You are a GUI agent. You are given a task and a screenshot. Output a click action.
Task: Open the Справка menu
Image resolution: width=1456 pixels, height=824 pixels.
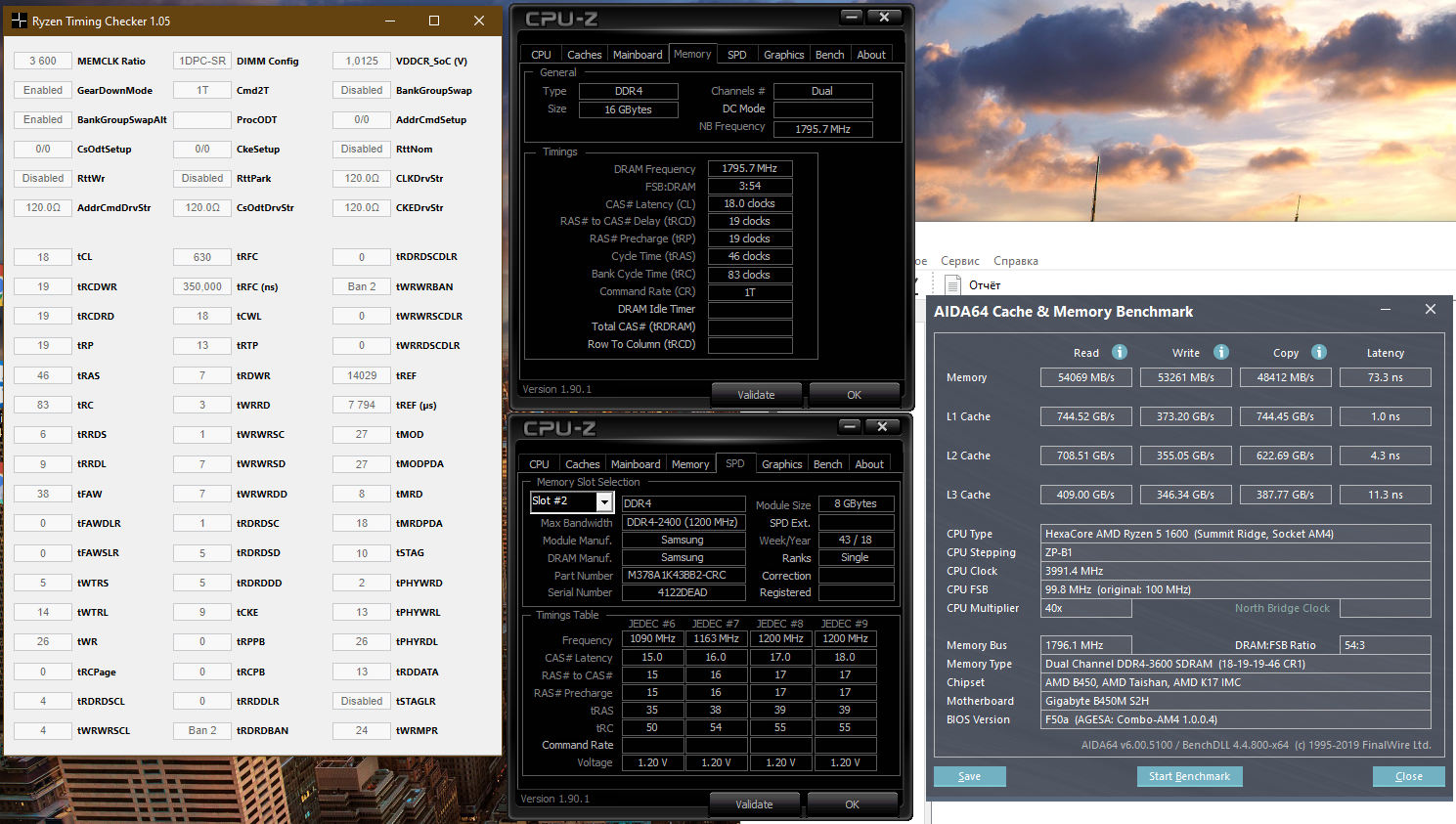click(1015, 261)
